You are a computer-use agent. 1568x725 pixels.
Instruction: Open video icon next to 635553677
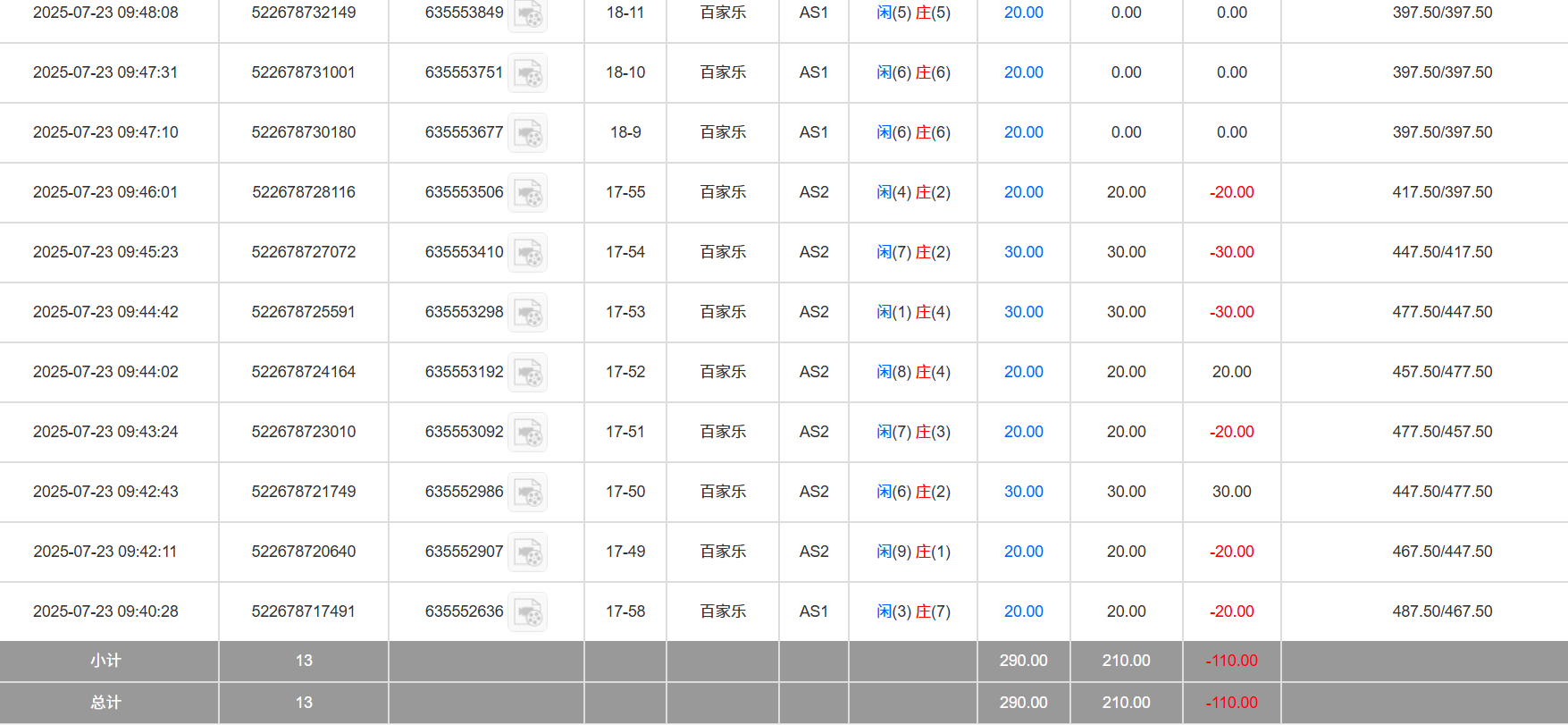(528, 133)
